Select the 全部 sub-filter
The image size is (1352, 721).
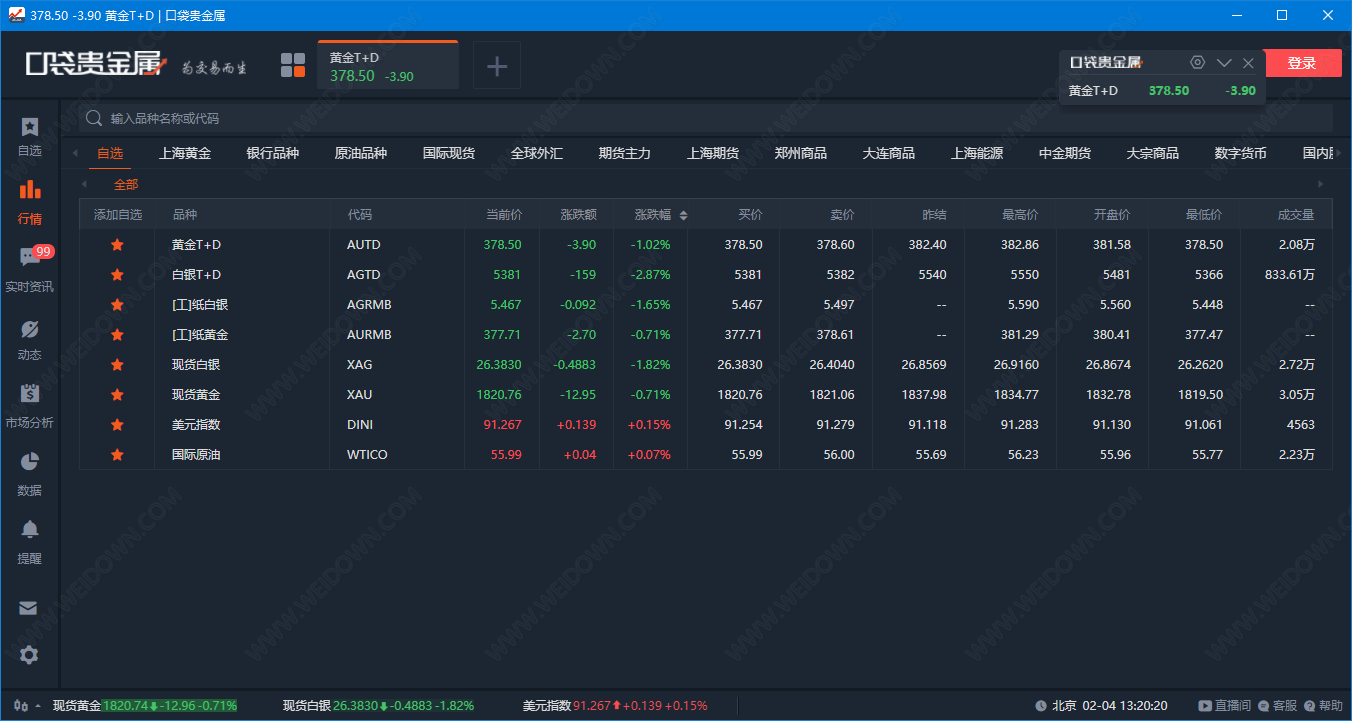tap(126, 184)
